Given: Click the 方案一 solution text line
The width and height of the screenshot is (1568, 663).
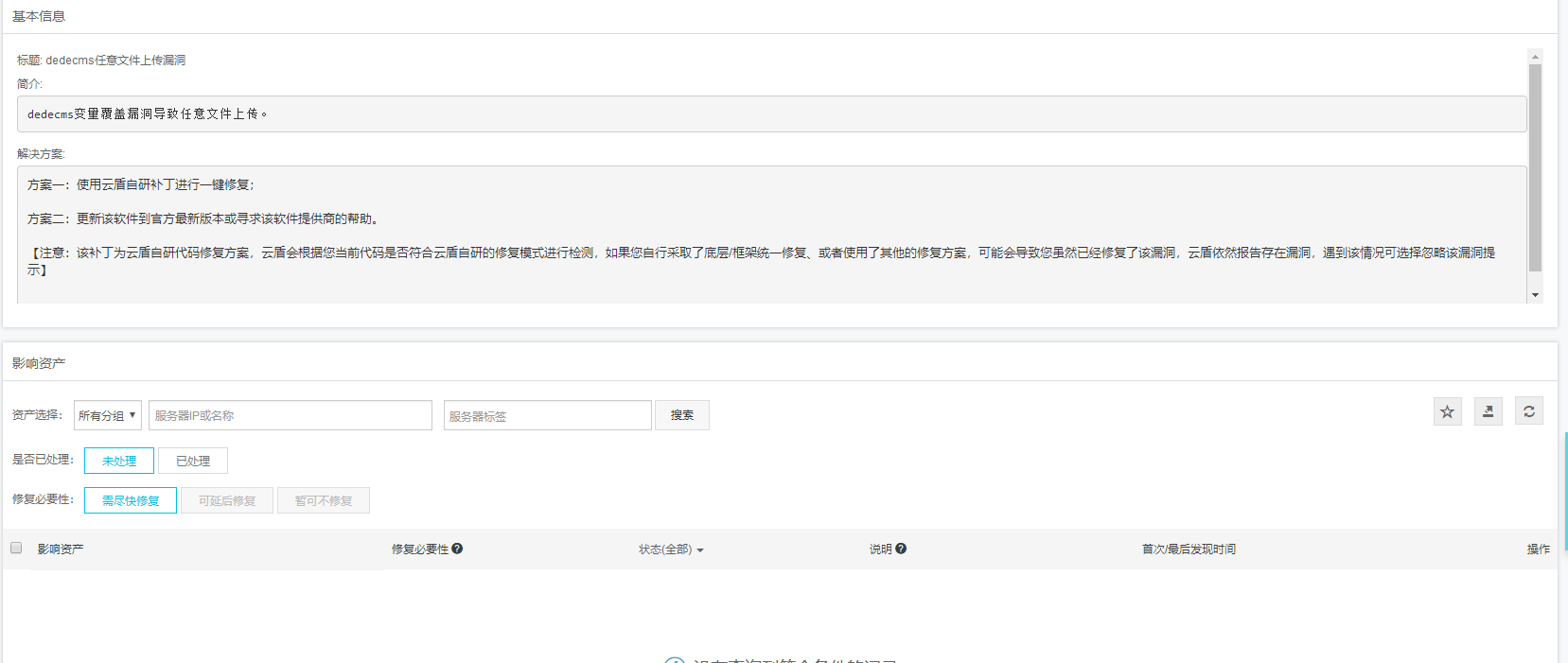Looking at the screenshot, I should coord(141,185).
